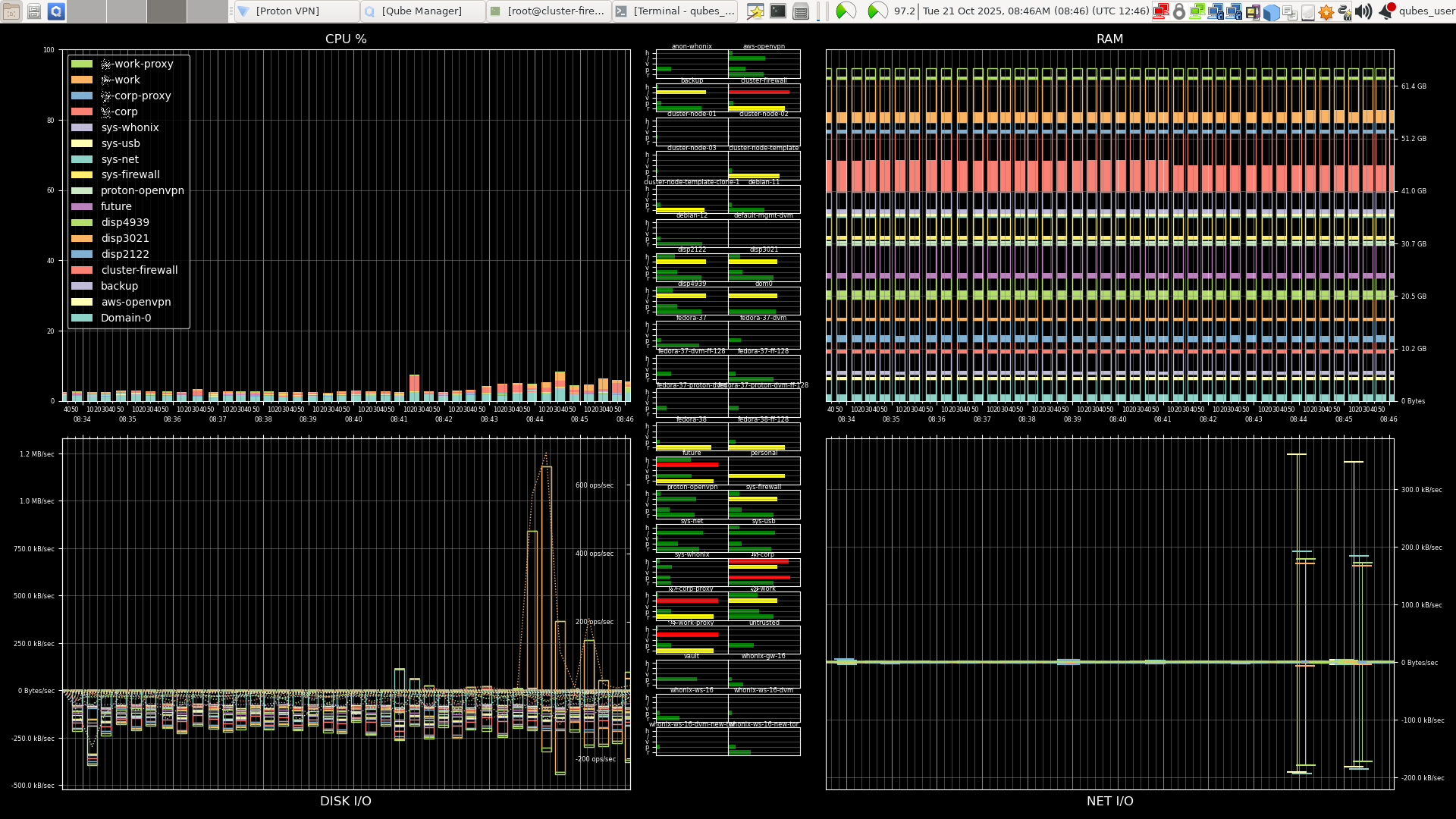The image size is (1456, 819).
Task: Click the grey padlock tray icon
Action: tap(1178, 11)
